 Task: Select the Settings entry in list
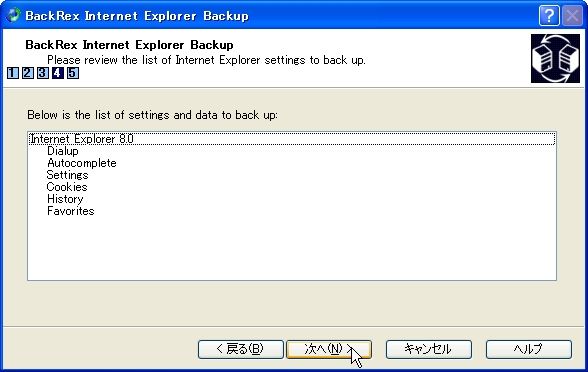[68, 175]
